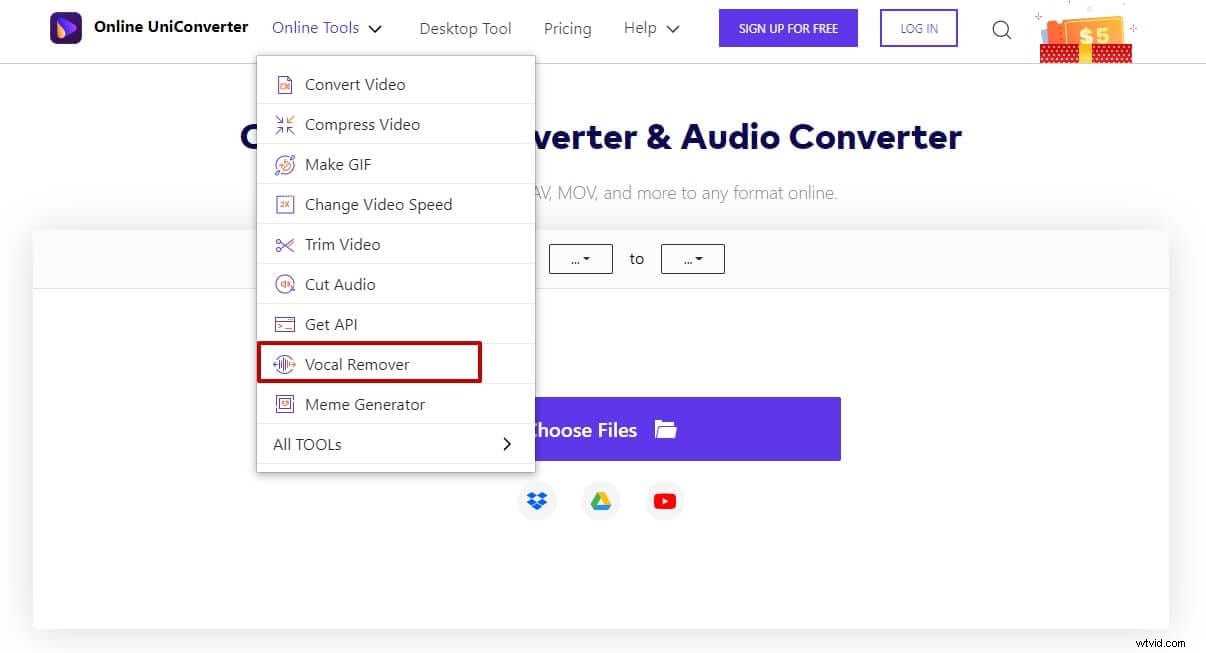This screenshot has width=1206, height=653.
Task: Open the source format dropdown
Action: [580, 258]
